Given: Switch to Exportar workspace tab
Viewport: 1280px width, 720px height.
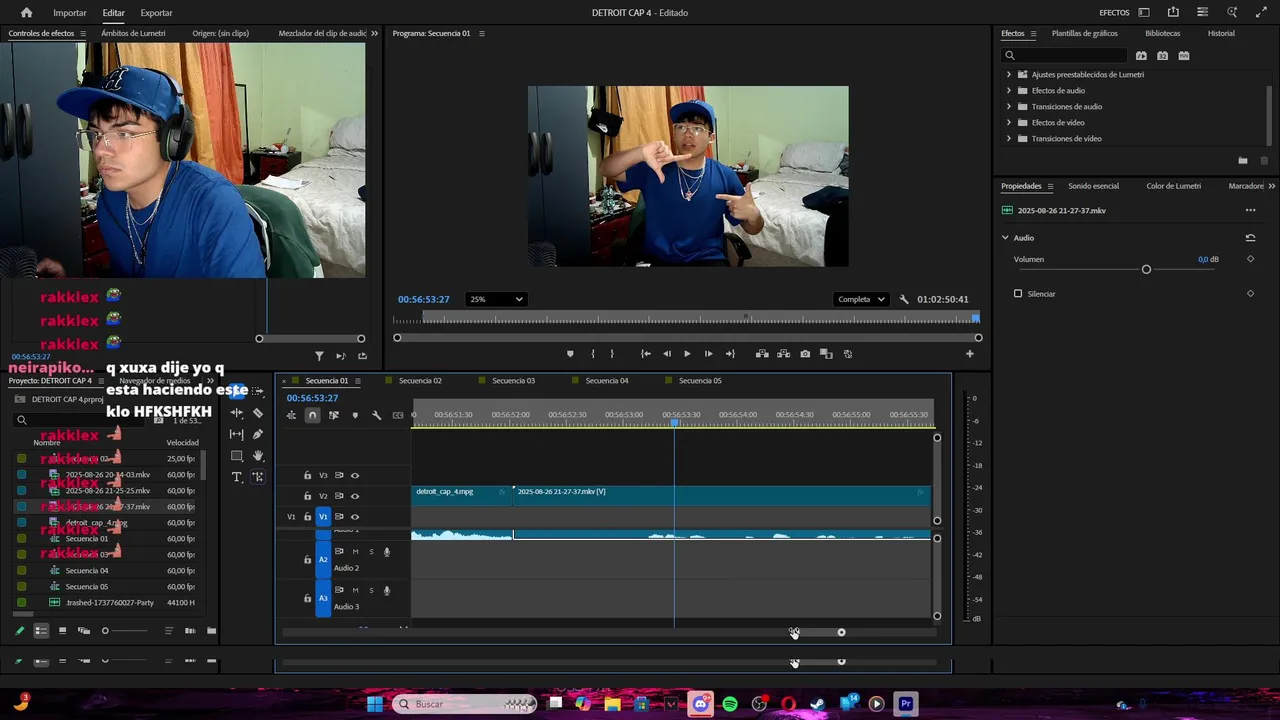Looking at the screenshot, I should pos(156,13).
